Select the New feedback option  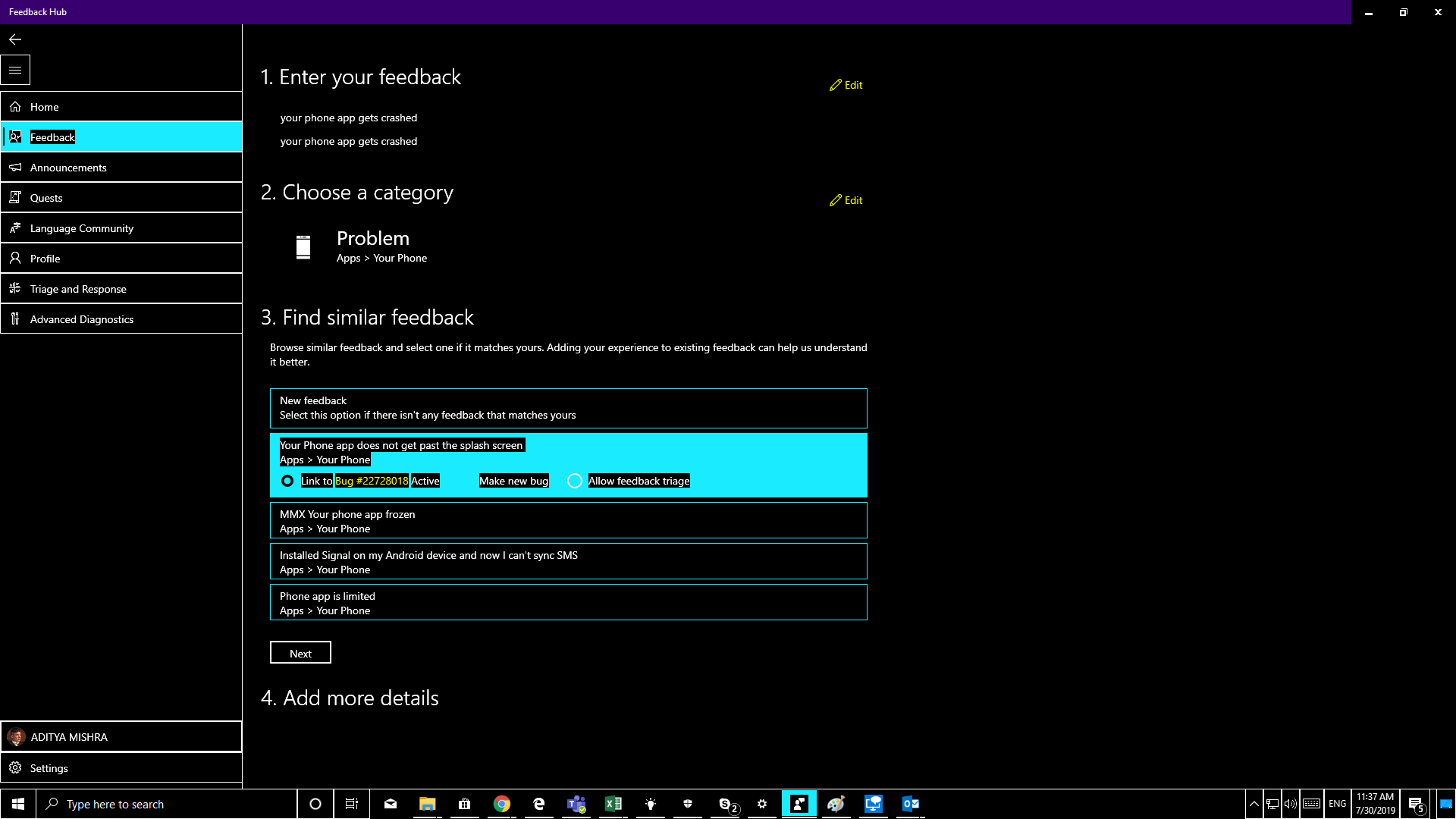(x=569, y=408)
